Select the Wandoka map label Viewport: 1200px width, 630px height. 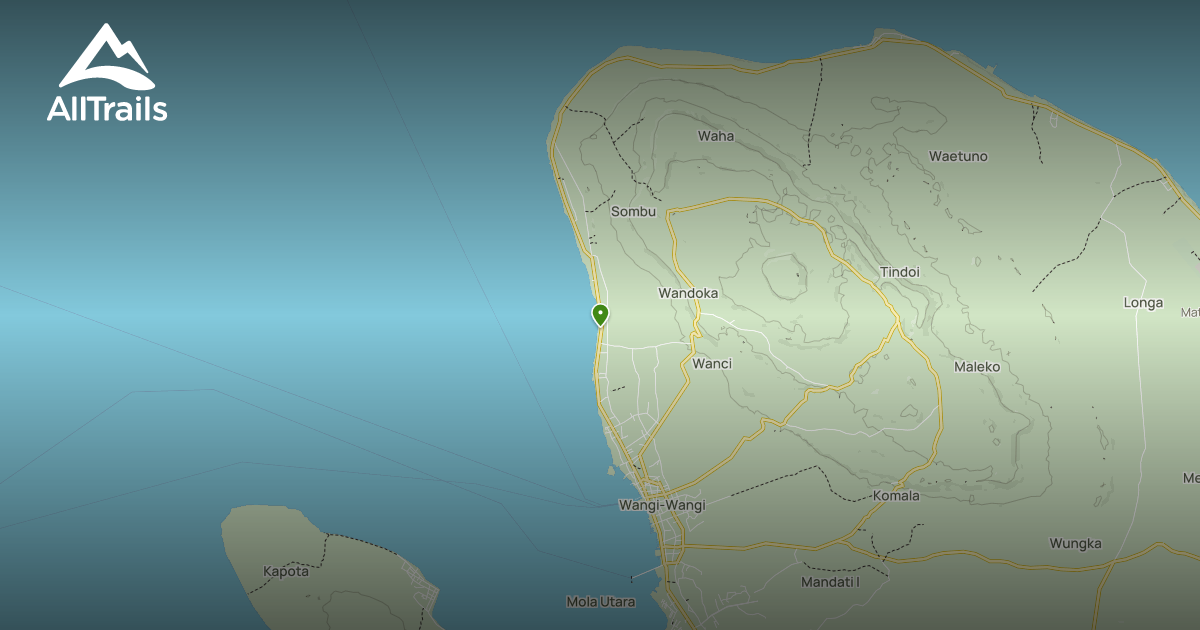[687, 293]
